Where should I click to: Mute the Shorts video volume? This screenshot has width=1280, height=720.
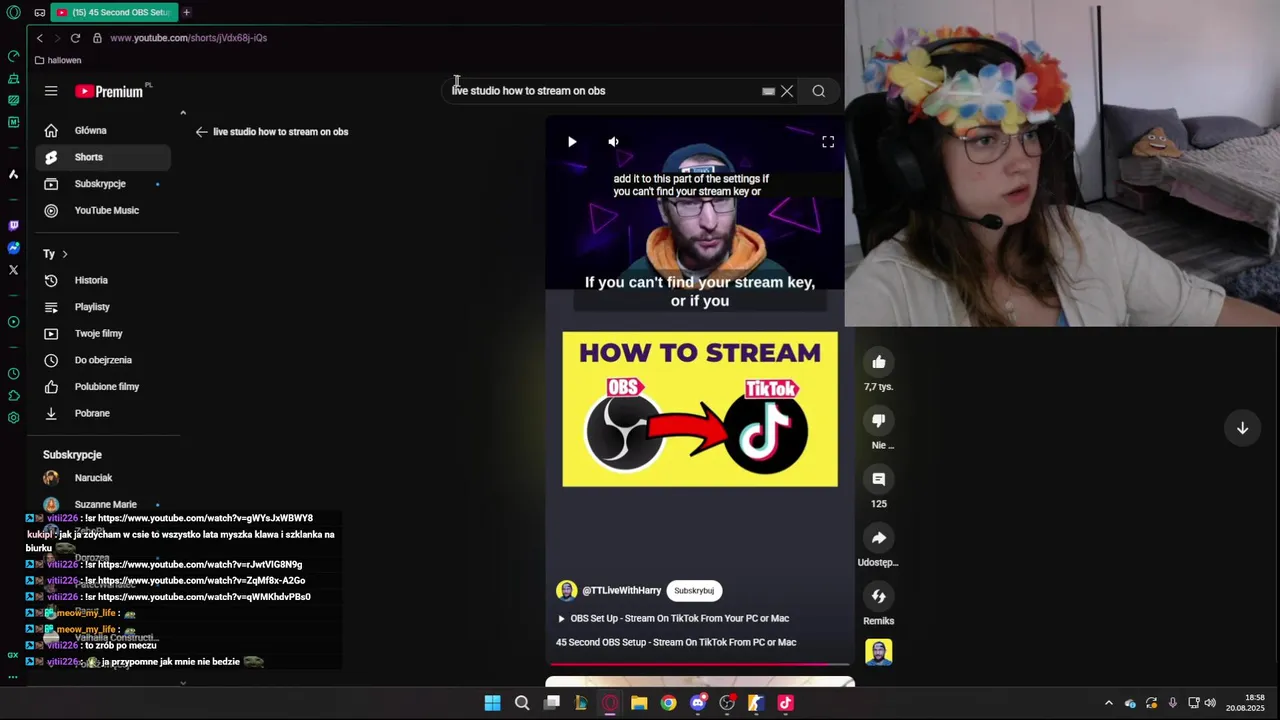(x=613, y=142)
